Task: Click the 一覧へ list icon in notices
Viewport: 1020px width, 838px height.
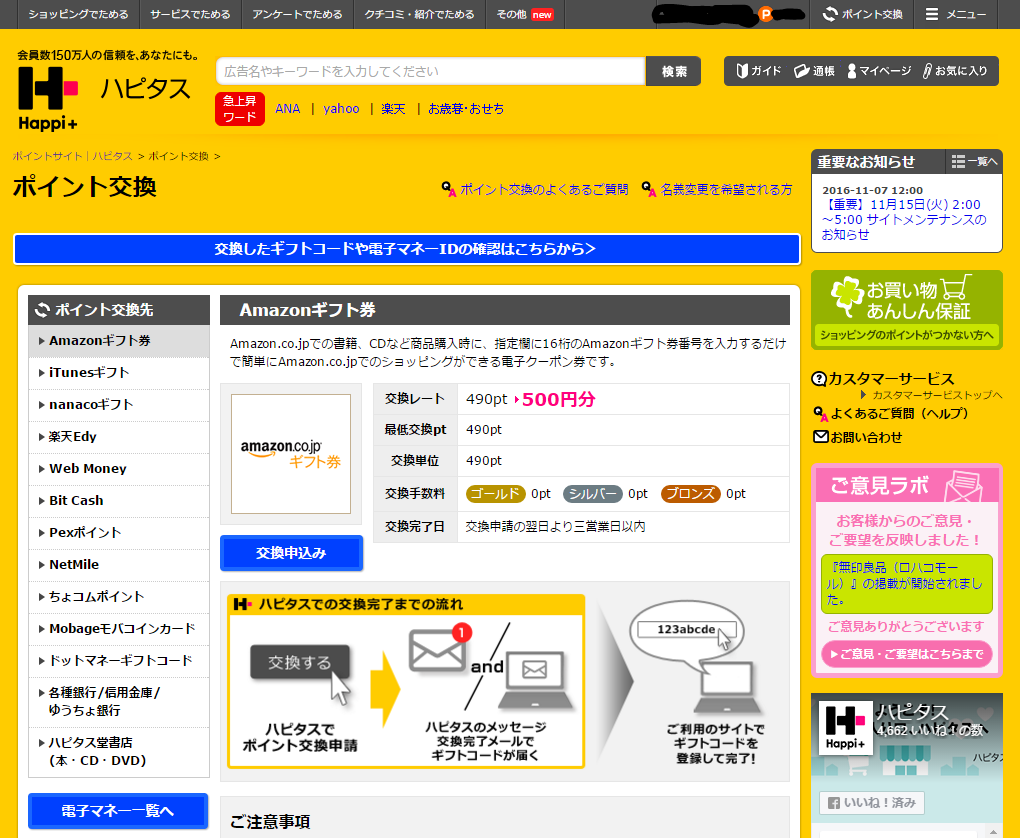Action: [x=974, y=161]
